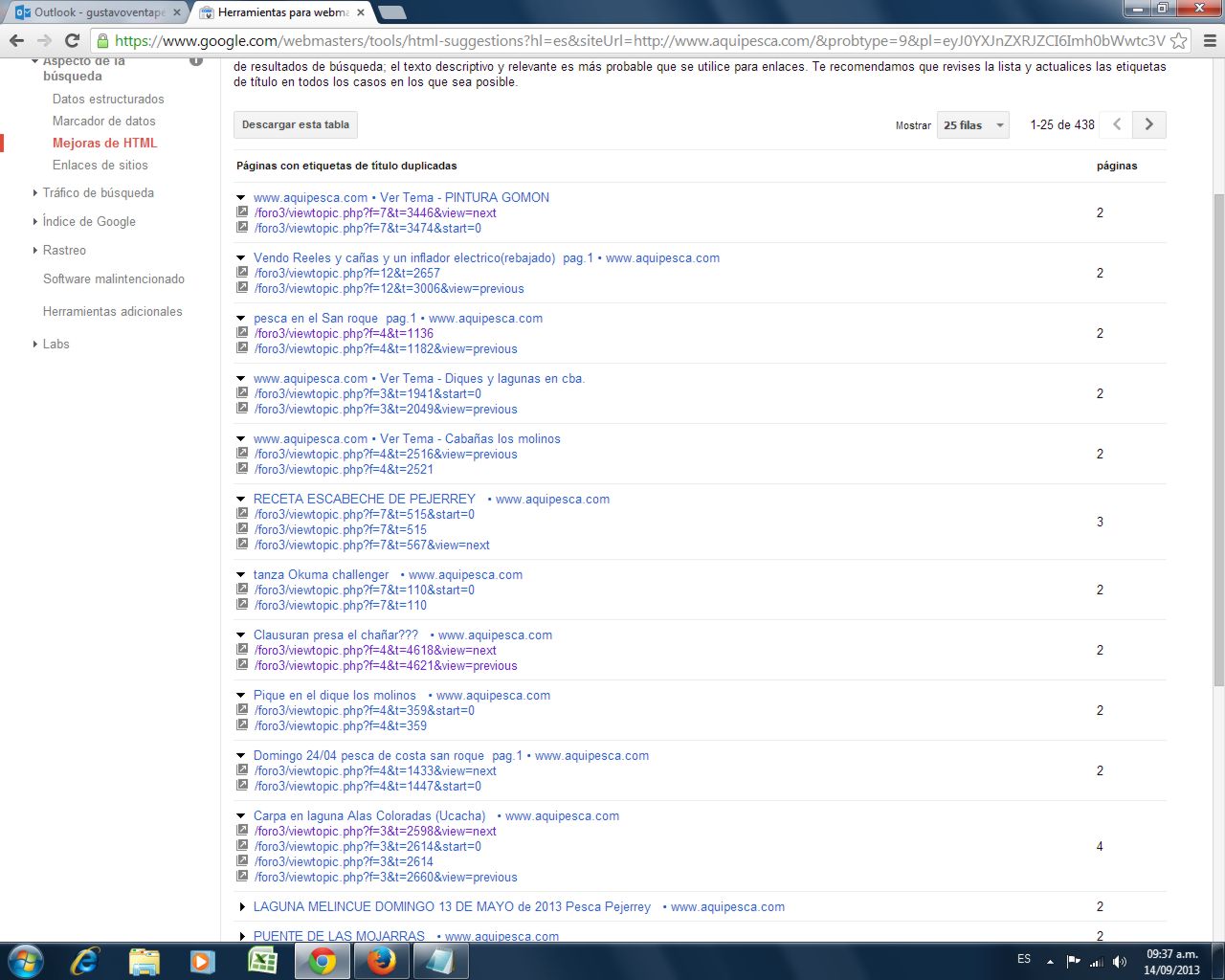Open Windows Media Player taskbar icon
Screen dimensions: 1225x980
click(203, 961)
